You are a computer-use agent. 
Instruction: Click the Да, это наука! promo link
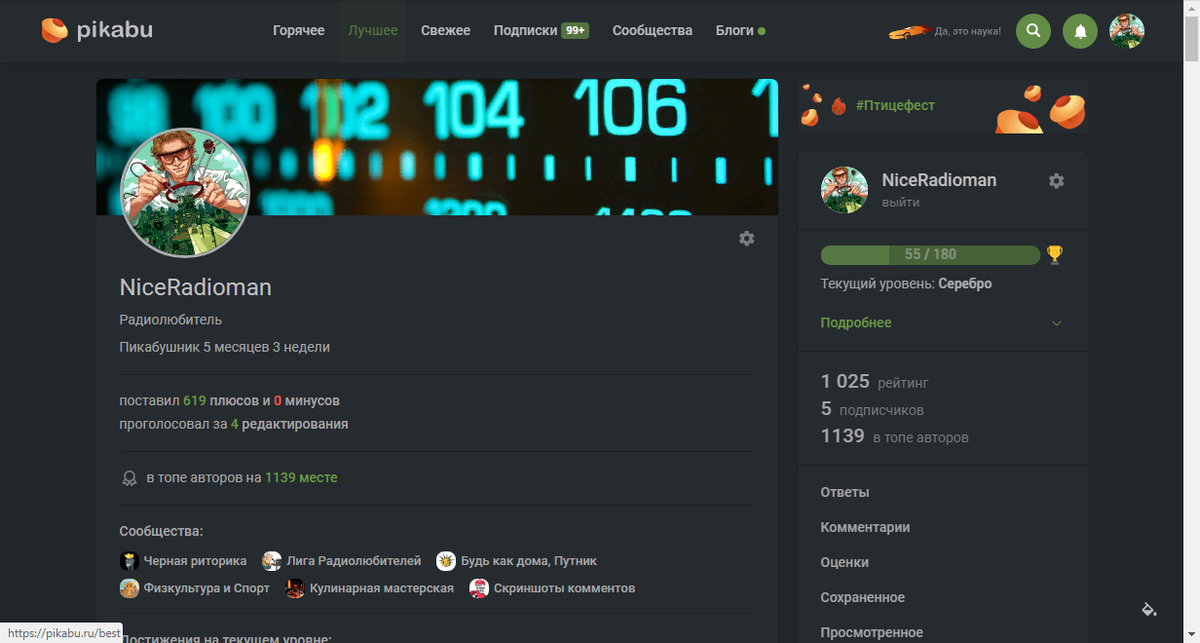coord(967,32)
